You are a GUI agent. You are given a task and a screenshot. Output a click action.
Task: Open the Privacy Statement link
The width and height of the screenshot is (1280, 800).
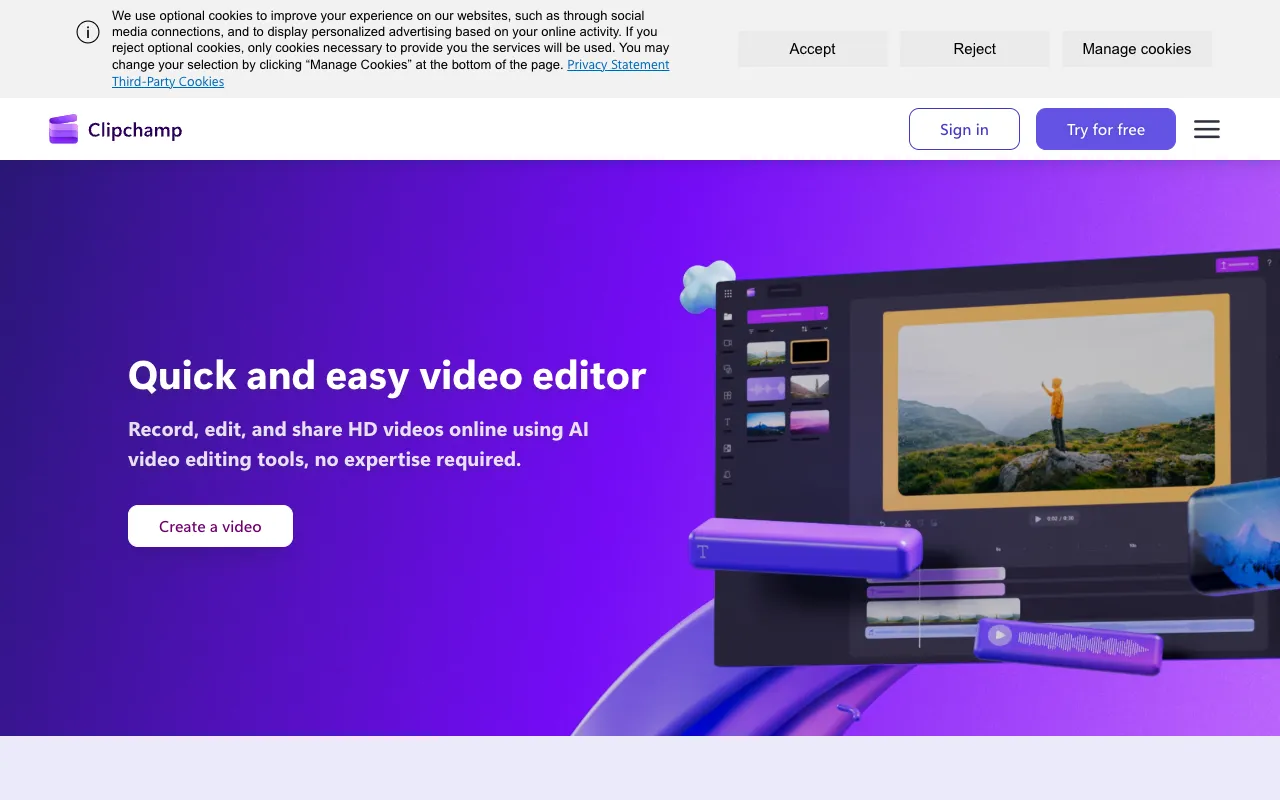[x=618, y=64]
